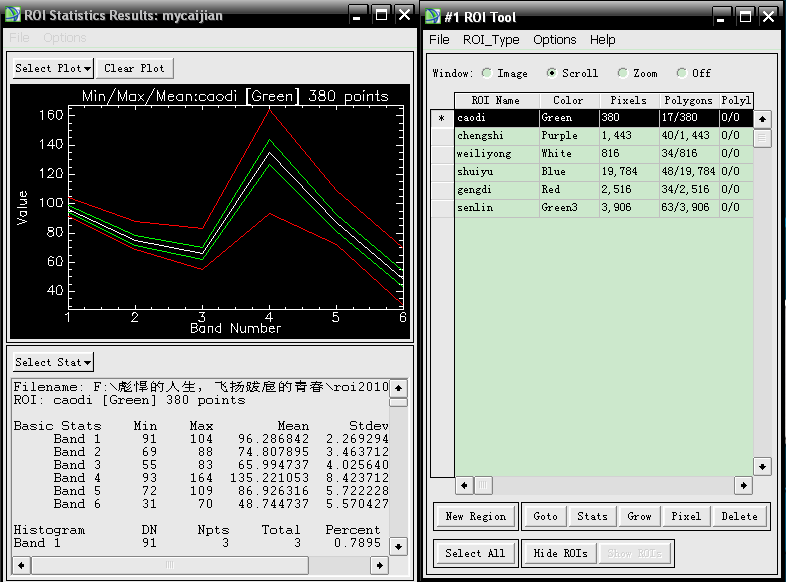786x582 pixels.
Task: Open Options menu in ROI Tool window
Action: pyautogui.click(x=554, y=40)
